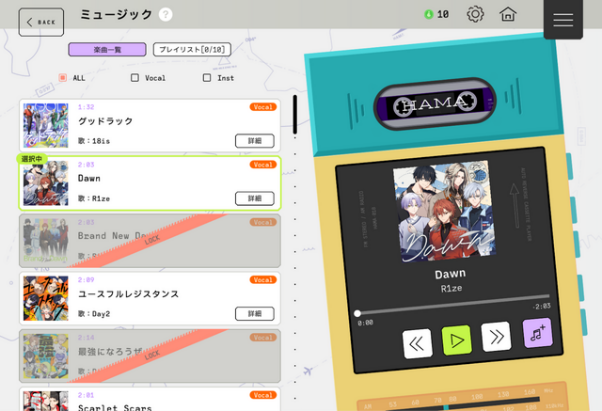Click the -2:03 remaining time label

pyautogui.click(x=541, y=306)
